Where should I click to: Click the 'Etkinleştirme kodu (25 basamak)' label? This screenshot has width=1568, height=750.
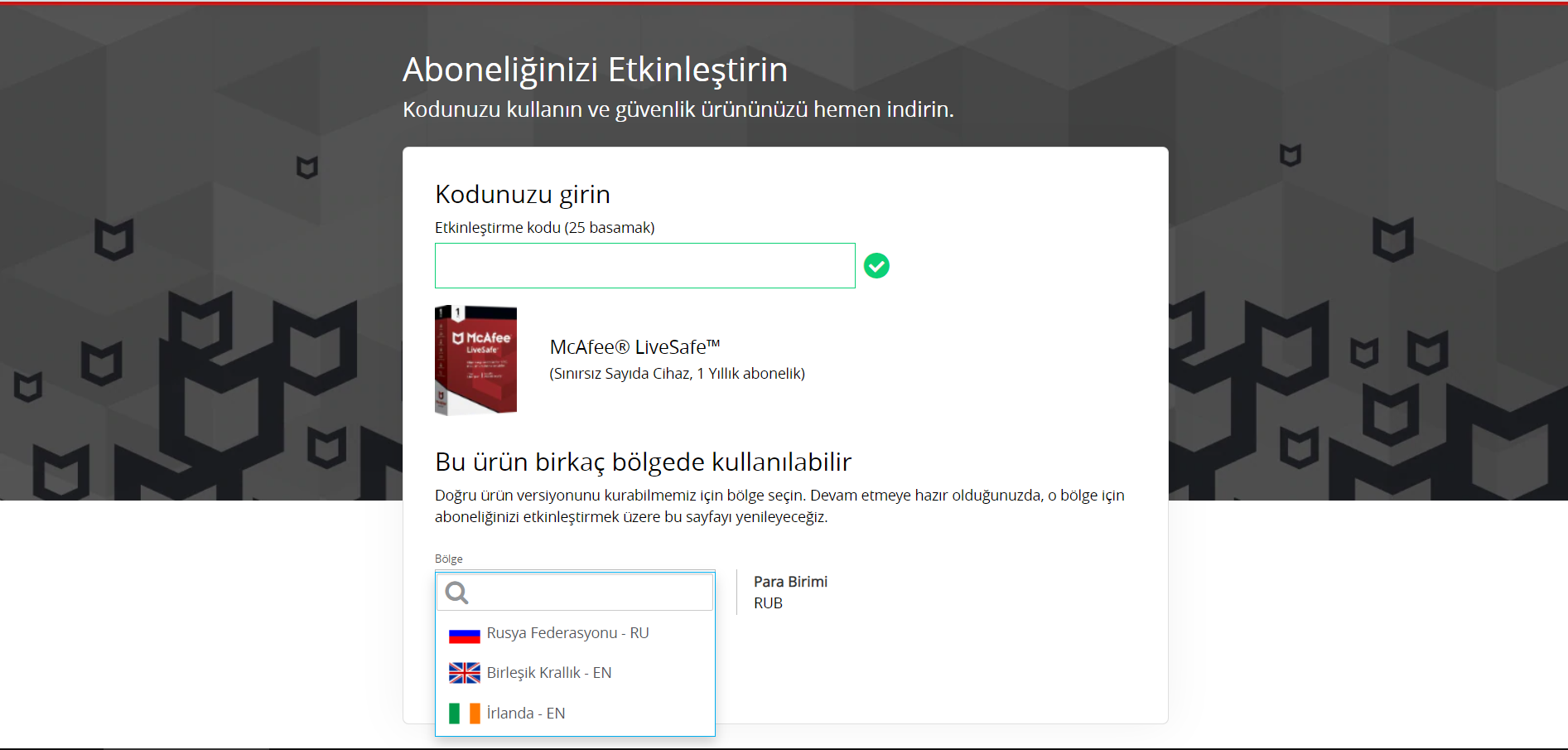[545, 228]
